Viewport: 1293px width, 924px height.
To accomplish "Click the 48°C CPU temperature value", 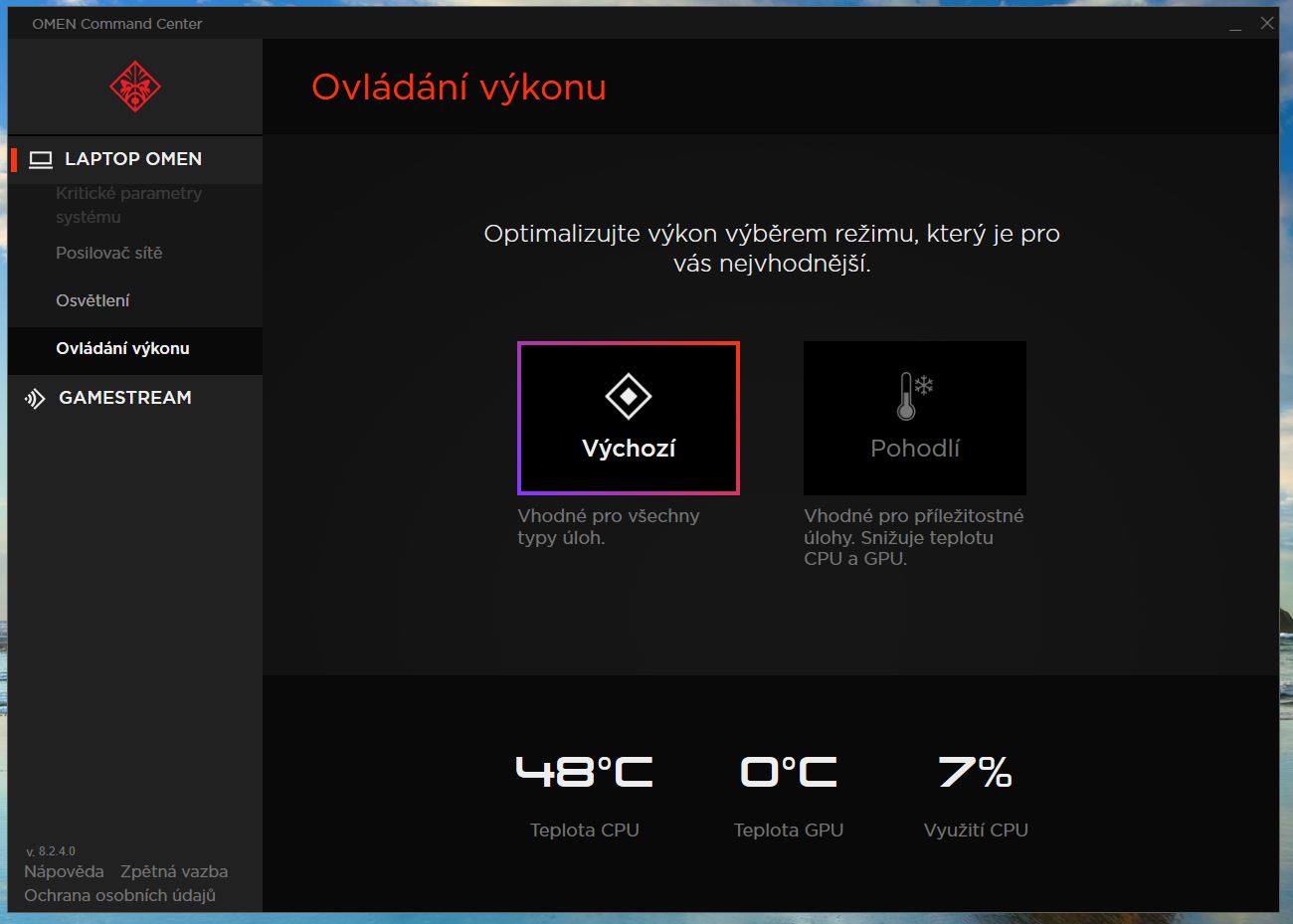I will click(x=585, y=772).
